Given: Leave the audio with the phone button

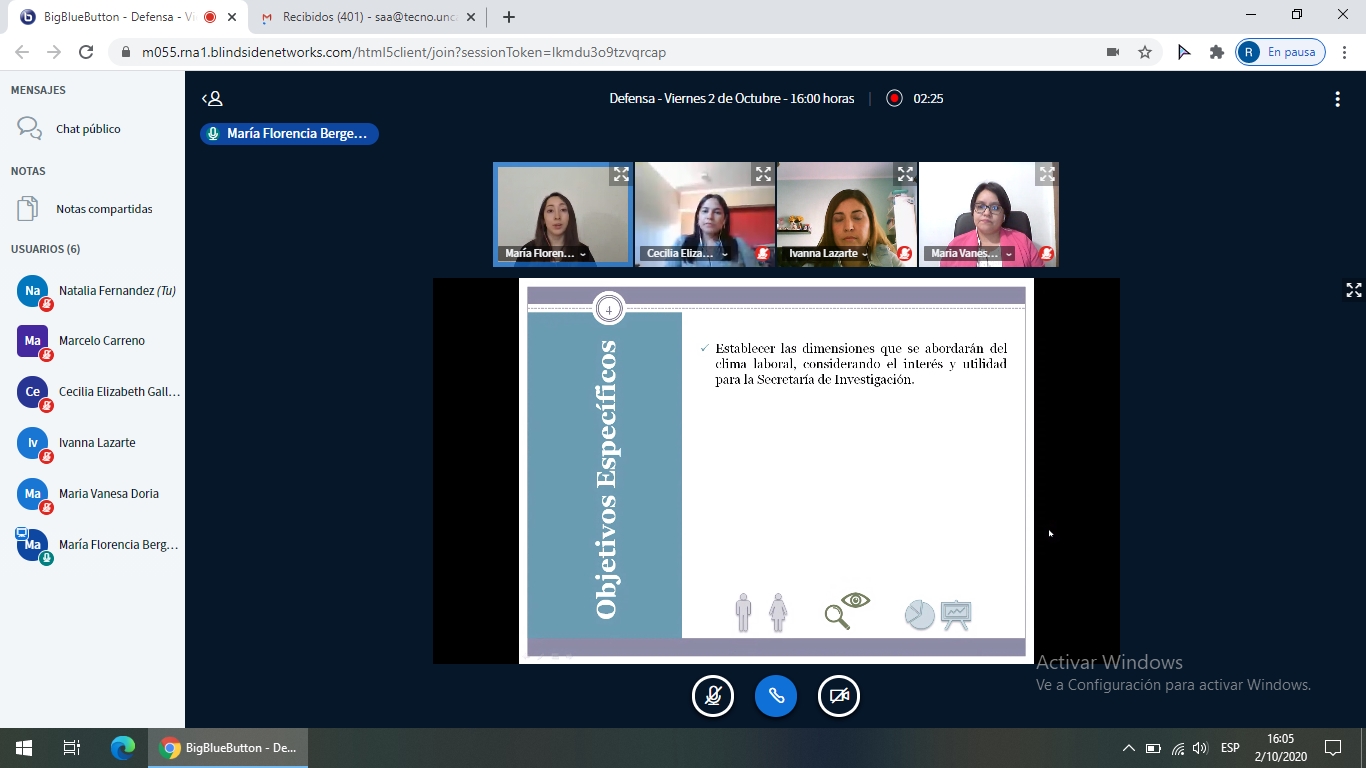Looking at the screenshot, I should 776,696.
